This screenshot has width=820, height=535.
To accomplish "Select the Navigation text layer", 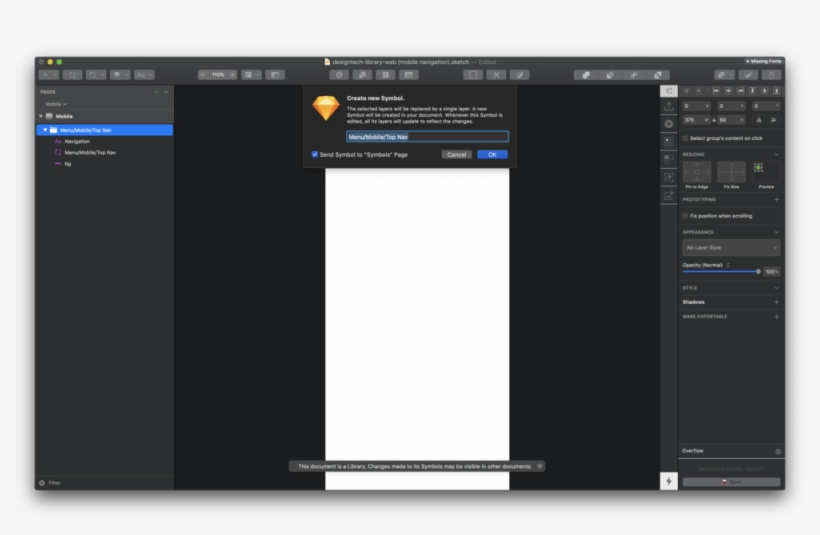I will [x=77, y=141].
